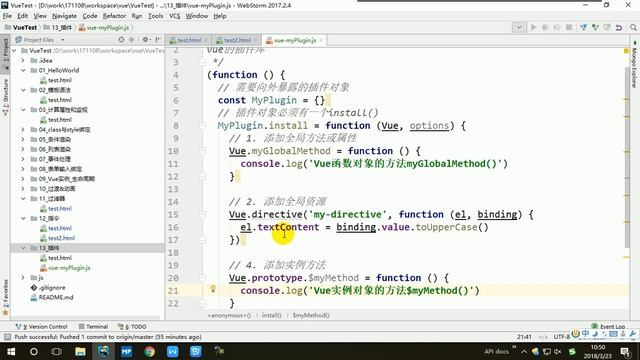Click the Stop square icon in the toolbar

click(x=569, y=27)
